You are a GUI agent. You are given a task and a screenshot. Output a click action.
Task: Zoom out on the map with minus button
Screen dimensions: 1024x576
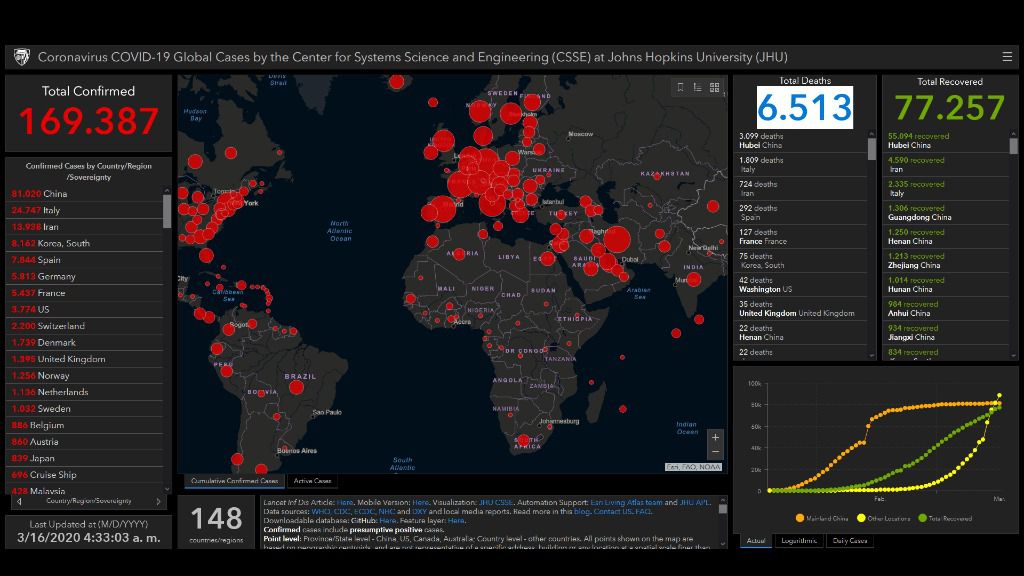tap(715, 452)
